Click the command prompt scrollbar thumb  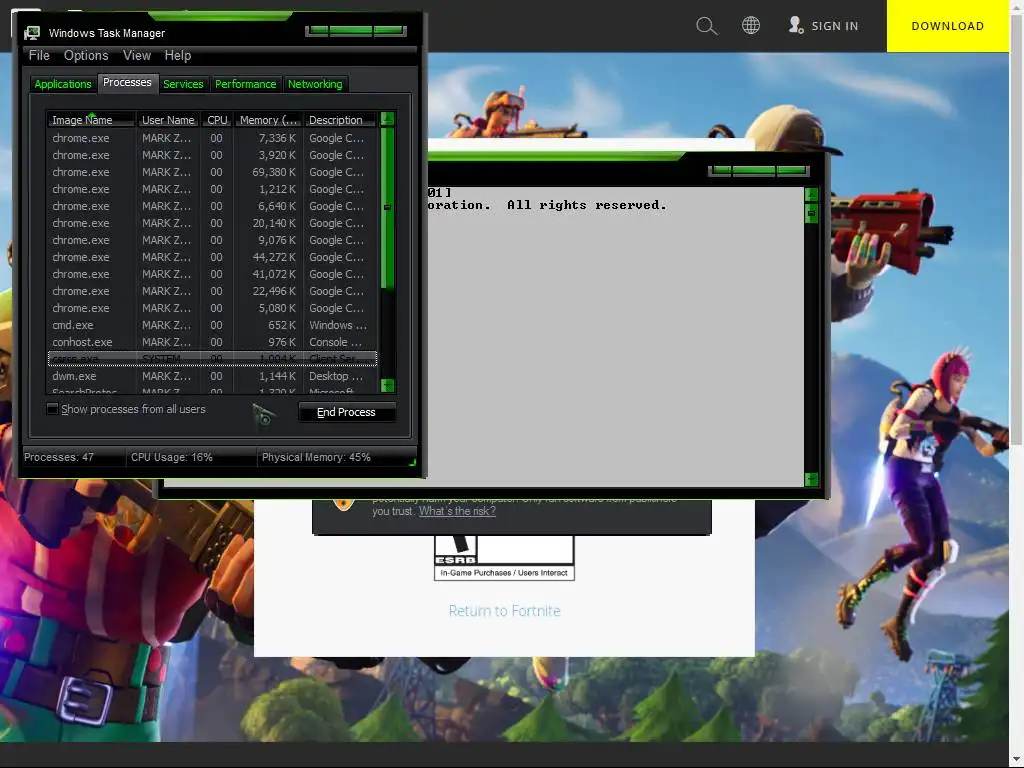811,213
